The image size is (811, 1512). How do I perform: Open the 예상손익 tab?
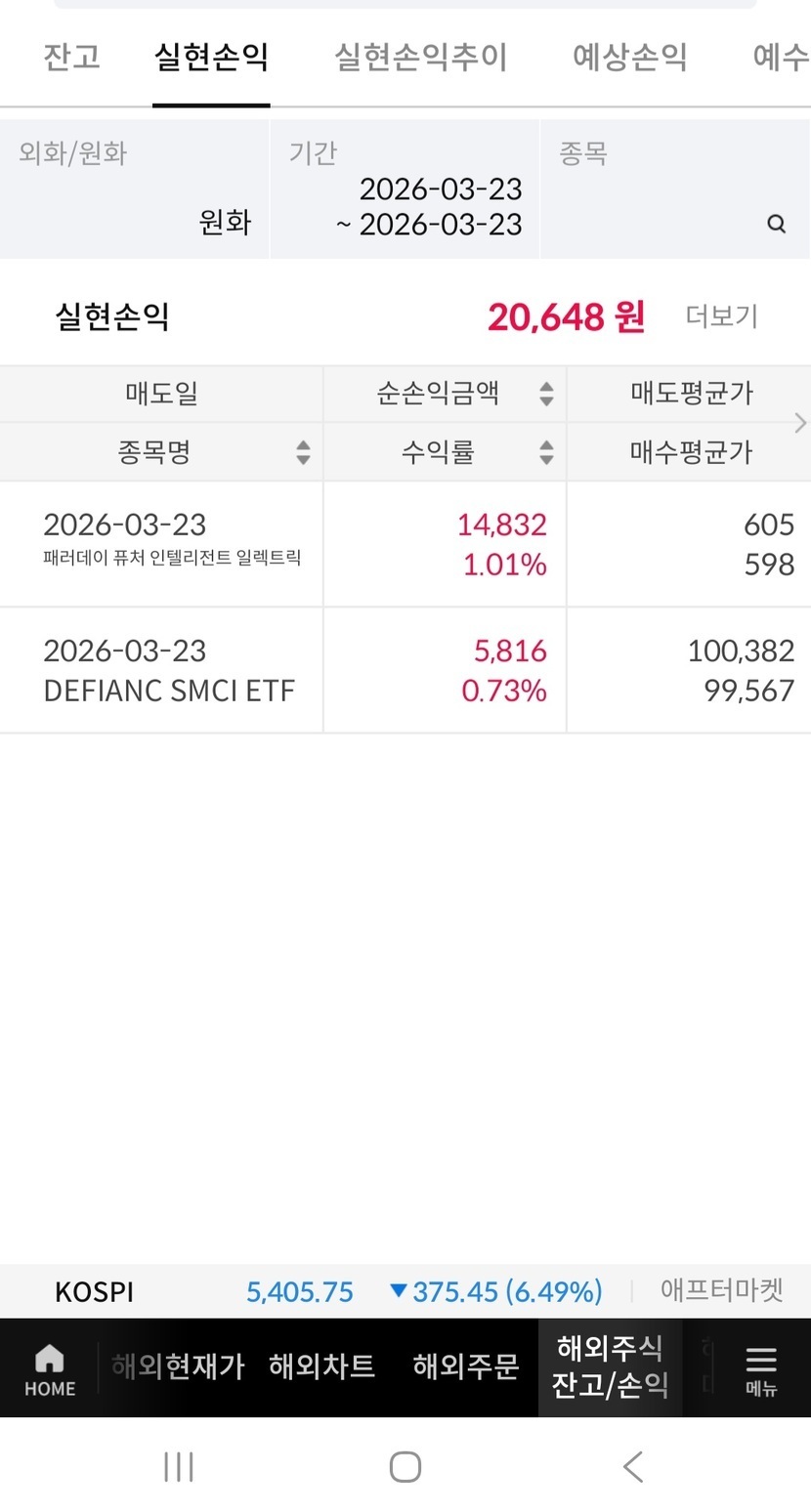click(x=629, y=57)
